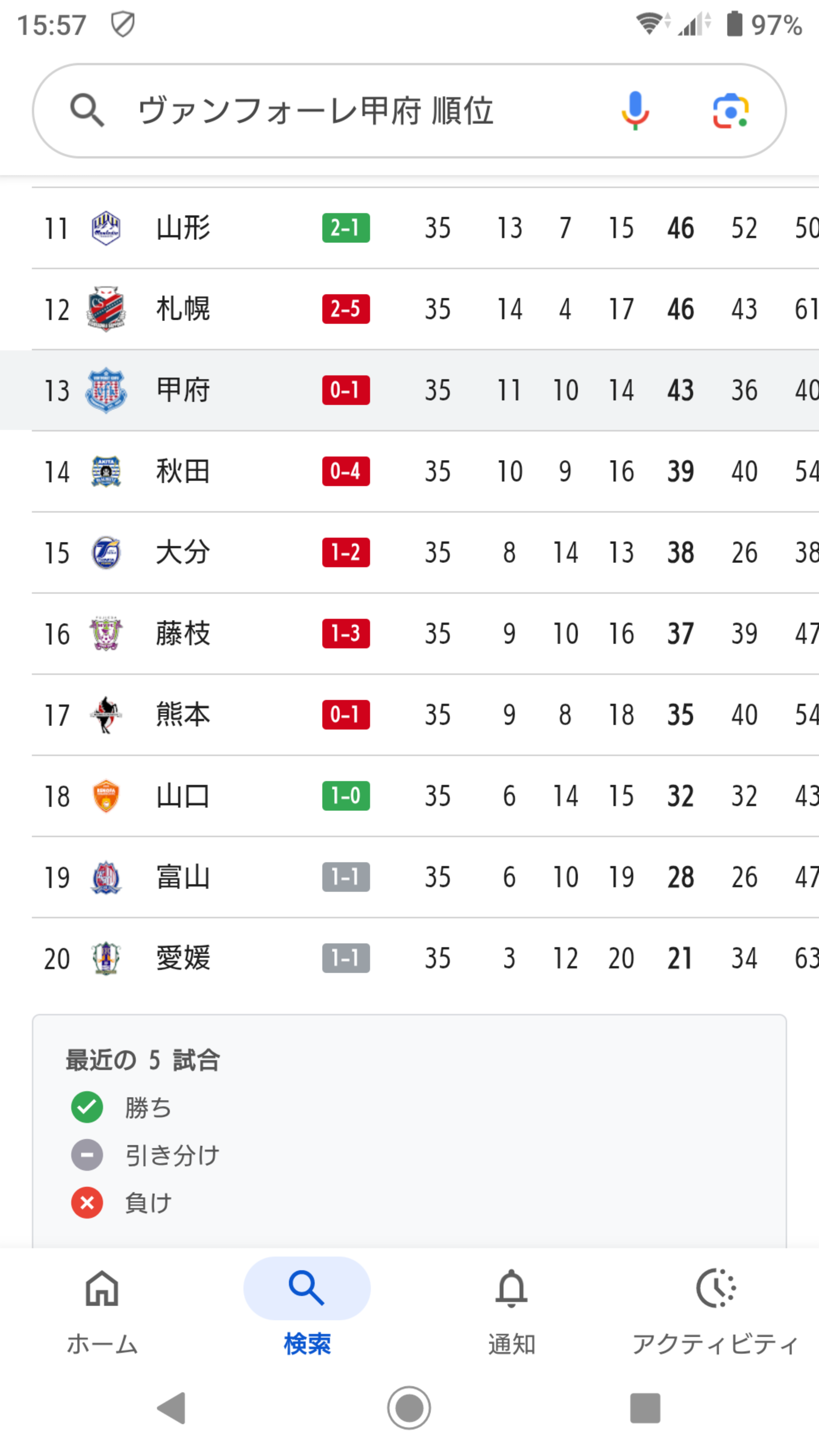Open 札幌's 2-5 latest match result
Viewport: 819px width, 1456px height.
click(x=346, y=309)
